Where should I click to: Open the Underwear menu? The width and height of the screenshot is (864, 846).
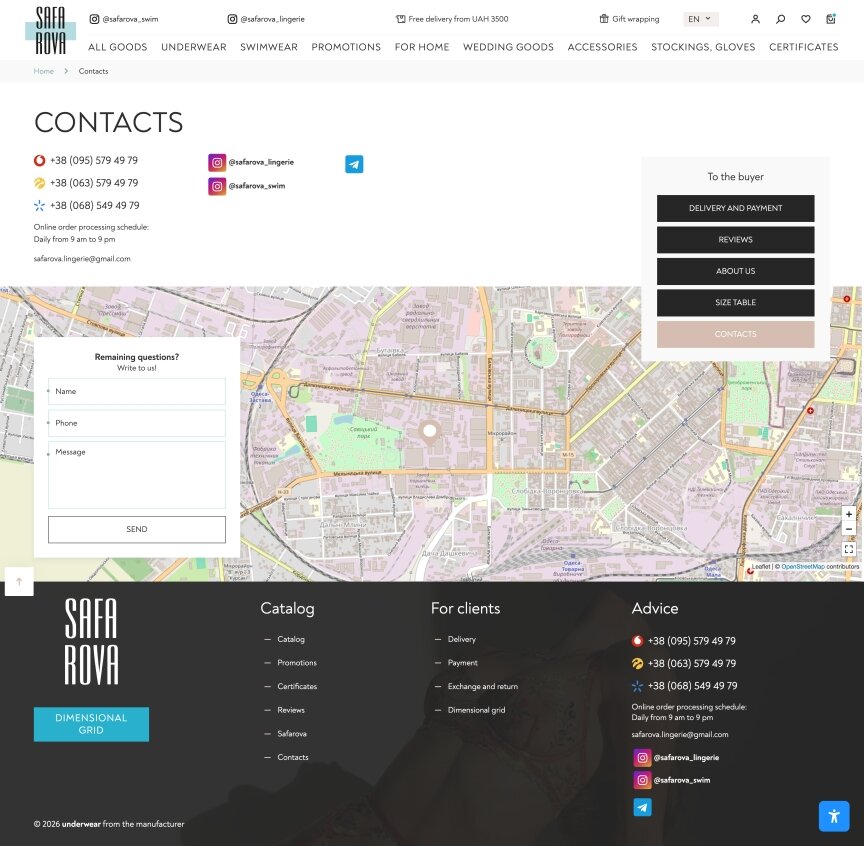(194, 47)
